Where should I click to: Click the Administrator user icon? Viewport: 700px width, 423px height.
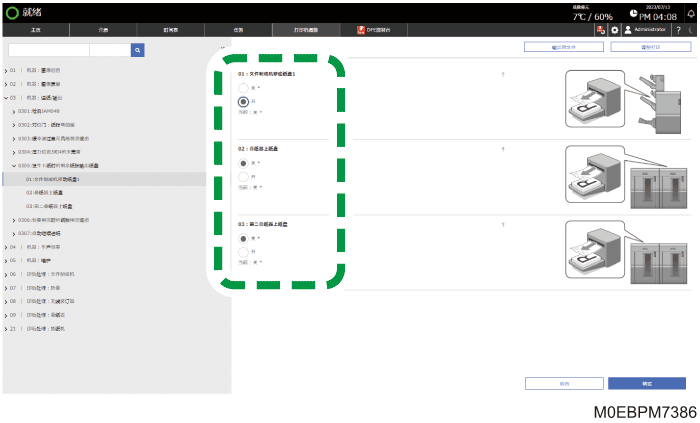coord(628,30)
